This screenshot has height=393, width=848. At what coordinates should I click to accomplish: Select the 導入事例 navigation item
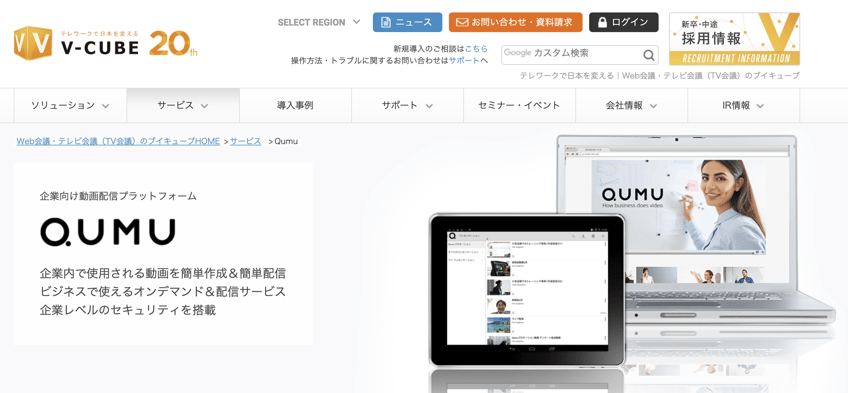(295, 105)
